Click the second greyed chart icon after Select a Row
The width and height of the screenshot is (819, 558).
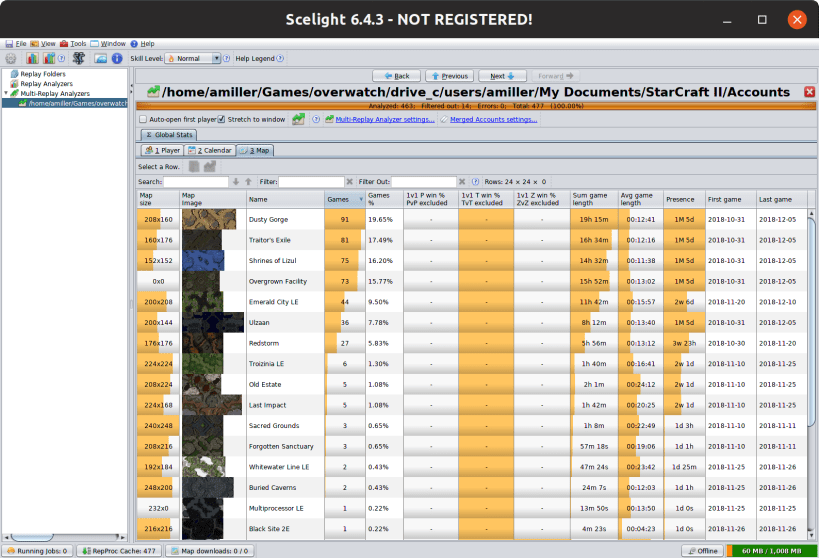(x=210, y=167)
